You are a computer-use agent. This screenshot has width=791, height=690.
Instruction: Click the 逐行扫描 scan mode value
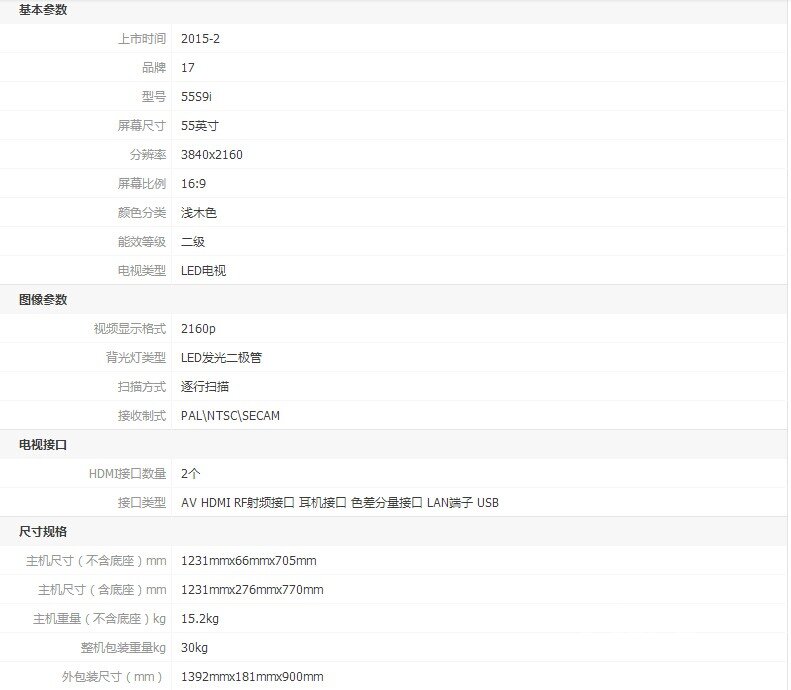point(205,387)
